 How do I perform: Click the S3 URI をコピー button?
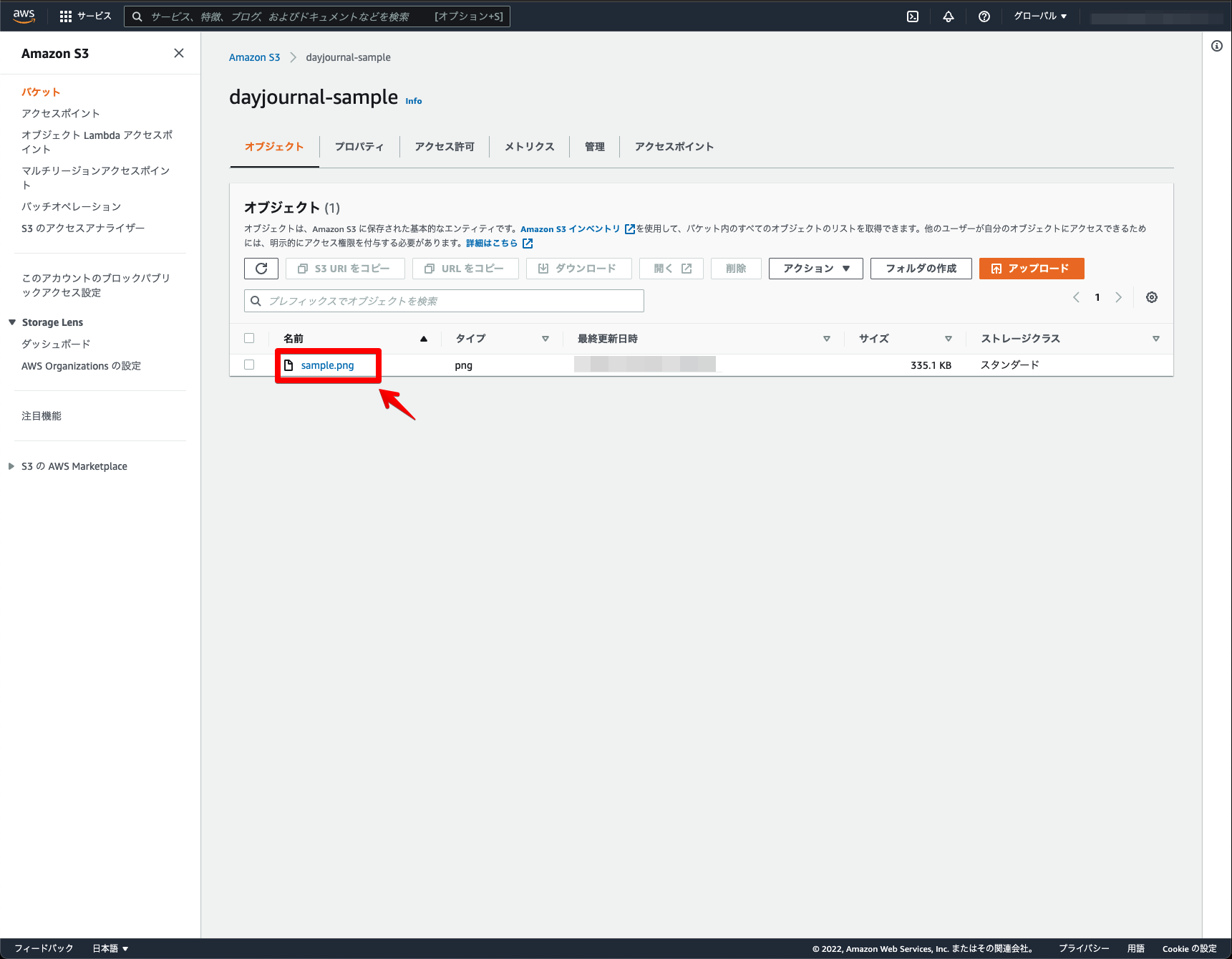point(345,269)
